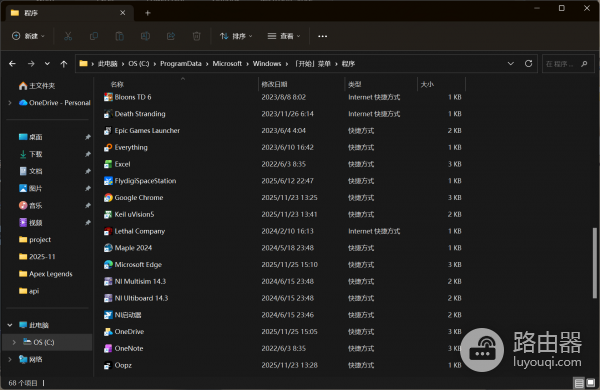Open the api folder in sidebar
Image resolution: width=600 pixels, height=390 pixels.
[29, 291]
